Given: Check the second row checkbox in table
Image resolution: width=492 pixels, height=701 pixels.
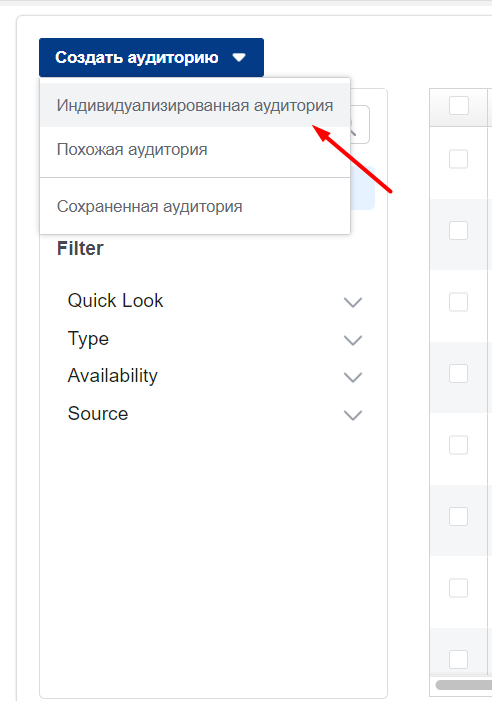Looking at the screenshot, I should (x=458, y=231).
